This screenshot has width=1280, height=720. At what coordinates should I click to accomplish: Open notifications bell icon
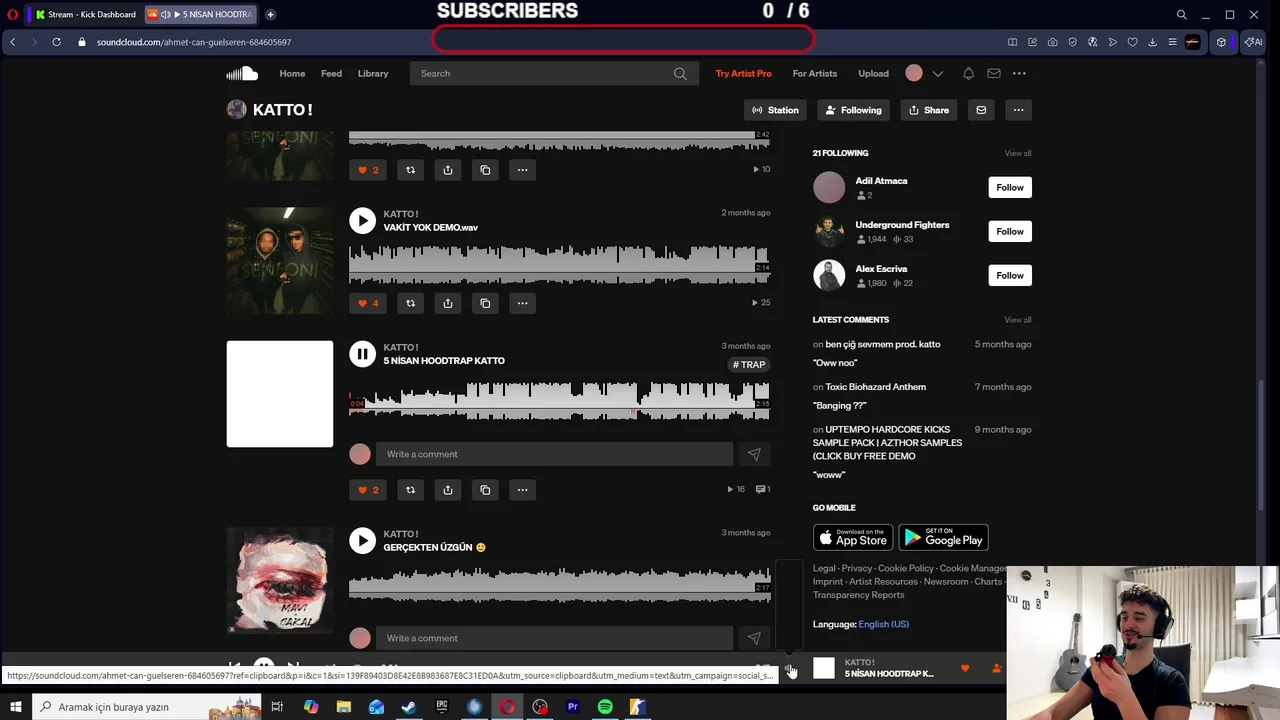pyautogui.click(x=968, y=73)
